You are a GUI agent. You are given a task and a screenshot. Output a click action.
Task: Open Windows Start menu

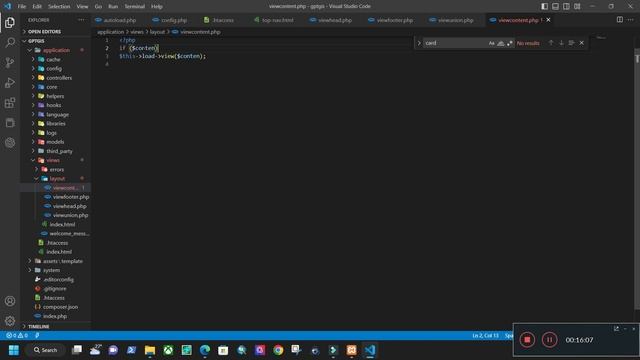click(x=13, y=350)
